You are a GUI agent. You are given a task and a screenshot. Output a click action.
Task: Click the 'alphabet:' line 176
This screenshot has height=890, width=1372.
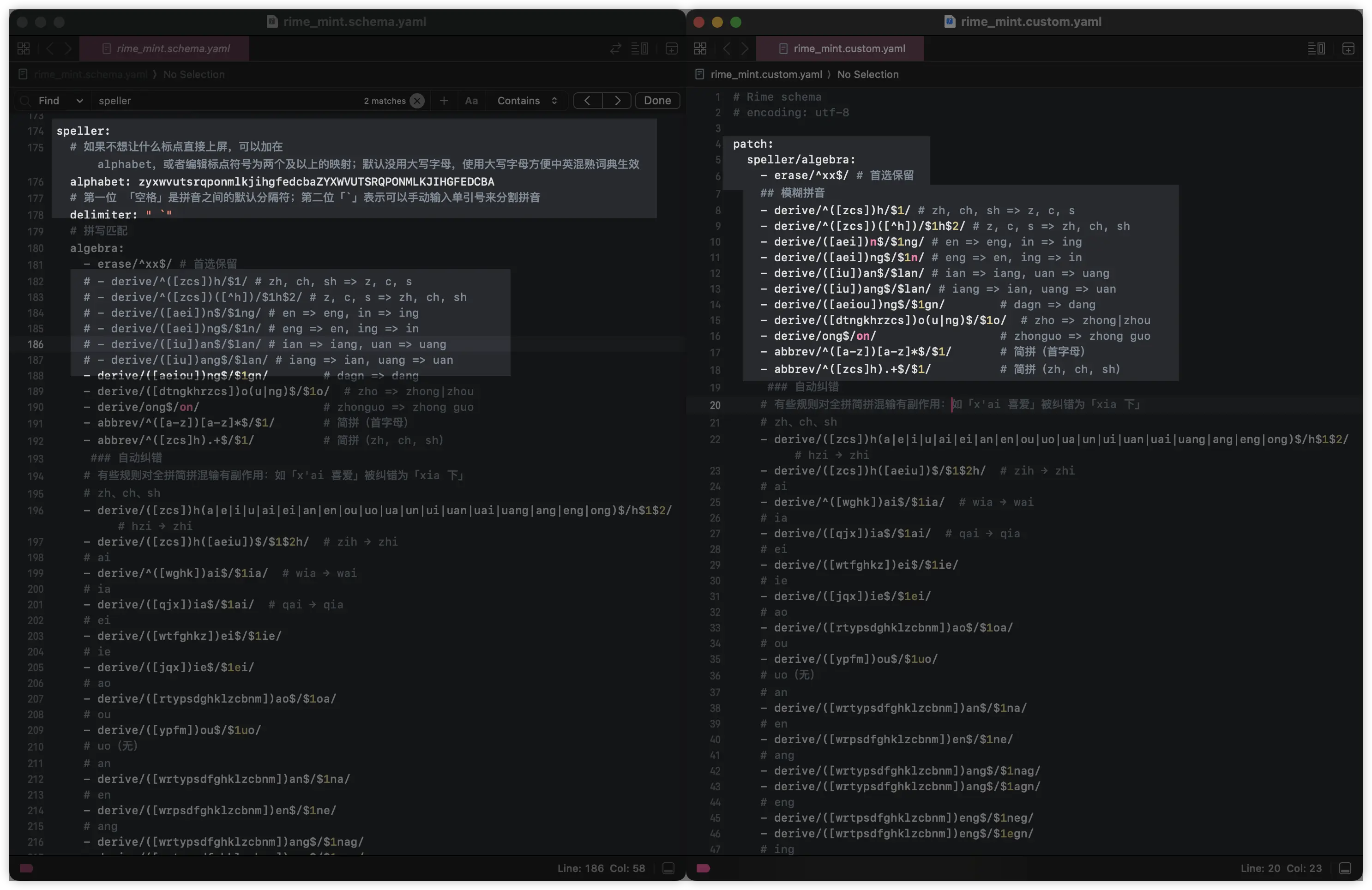click(x=282, y=181)
